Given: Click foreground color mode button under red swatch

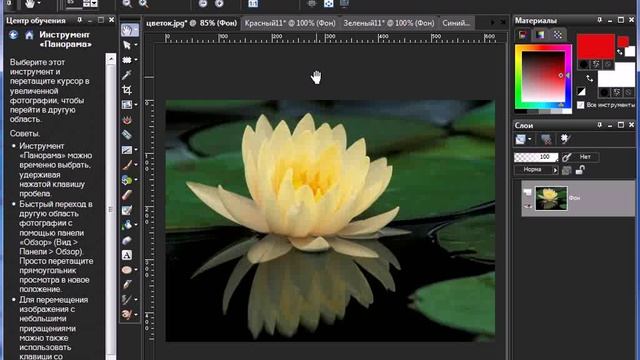Looking at the screenshot, I should 584,64.
